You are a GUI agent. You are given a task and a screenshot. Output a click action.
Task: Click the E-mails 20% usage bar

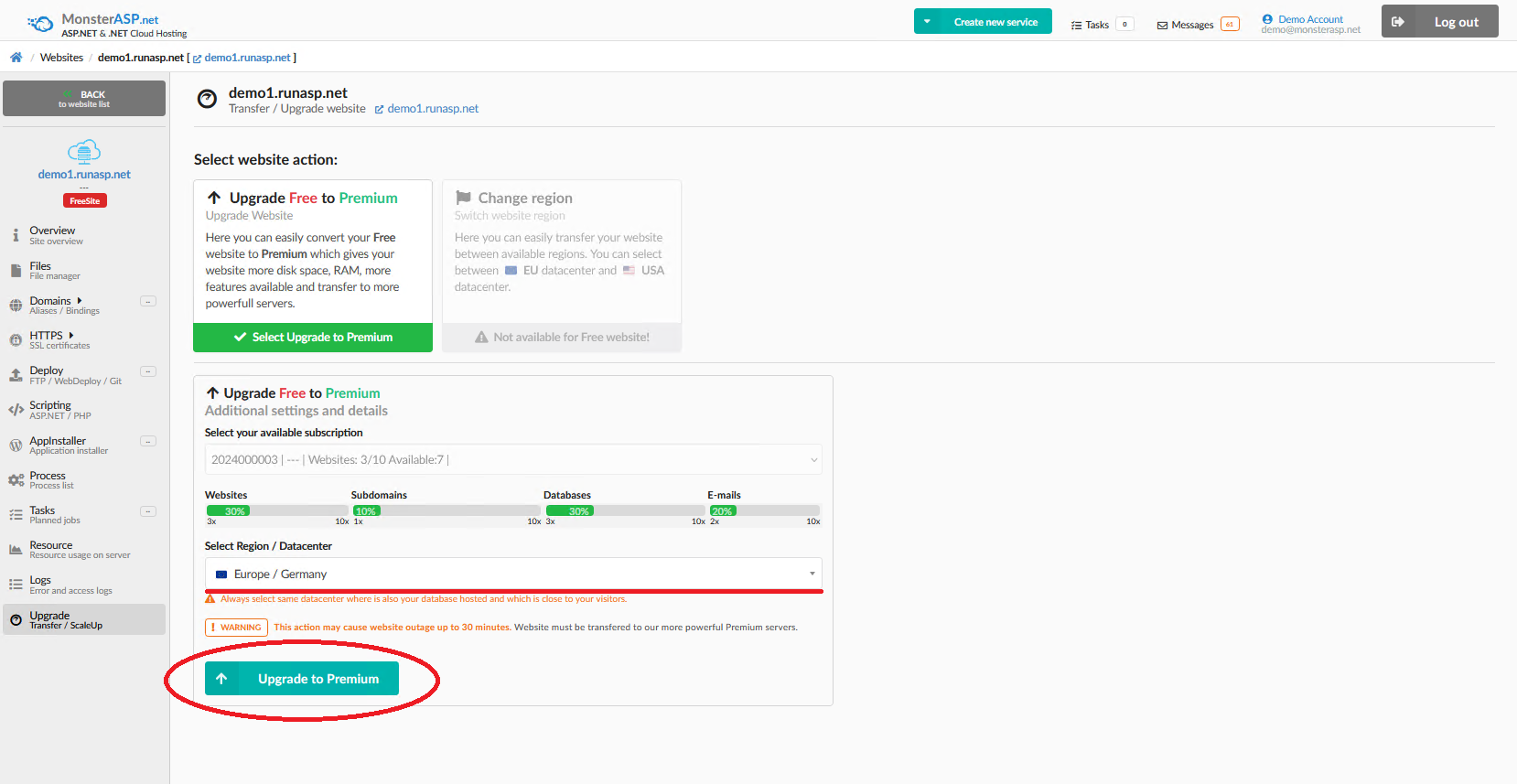(764, 511)
